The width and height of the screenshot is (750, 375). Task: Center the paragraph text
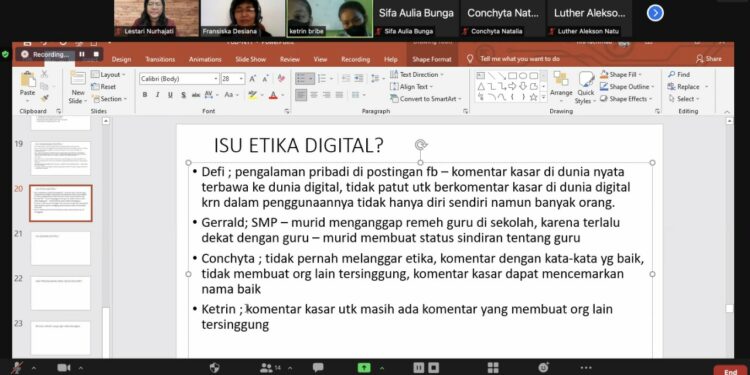[314, 95]
